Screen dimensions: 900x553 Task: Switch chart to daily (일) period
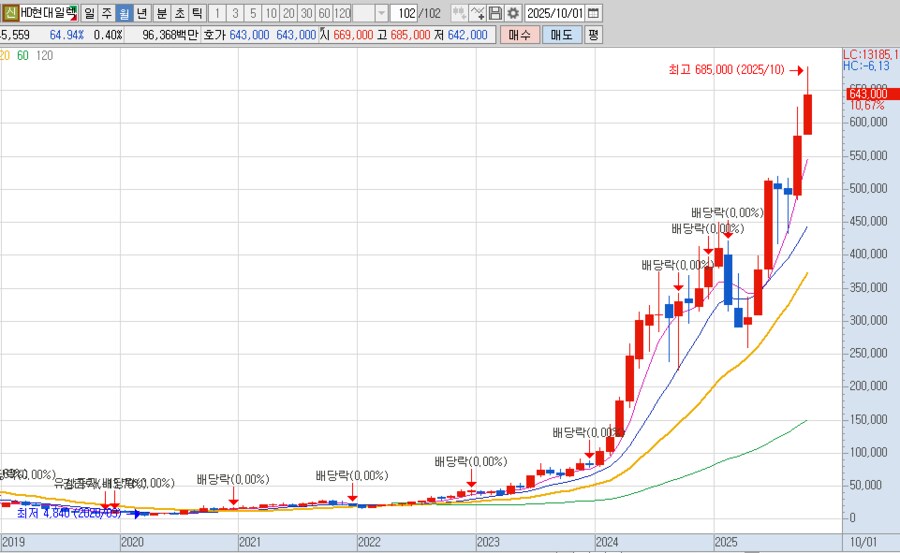(90, 14)
